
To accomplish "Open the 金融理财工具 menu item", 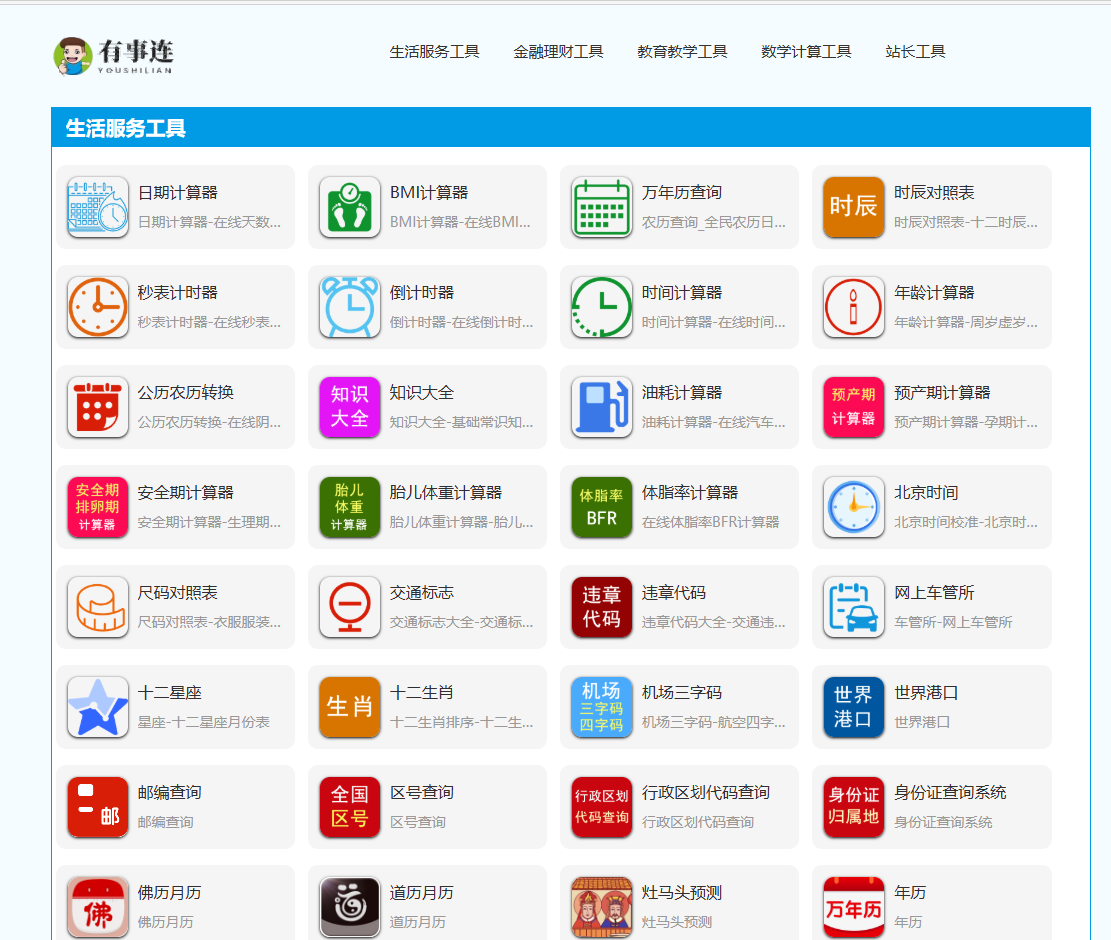I will 558,52.
